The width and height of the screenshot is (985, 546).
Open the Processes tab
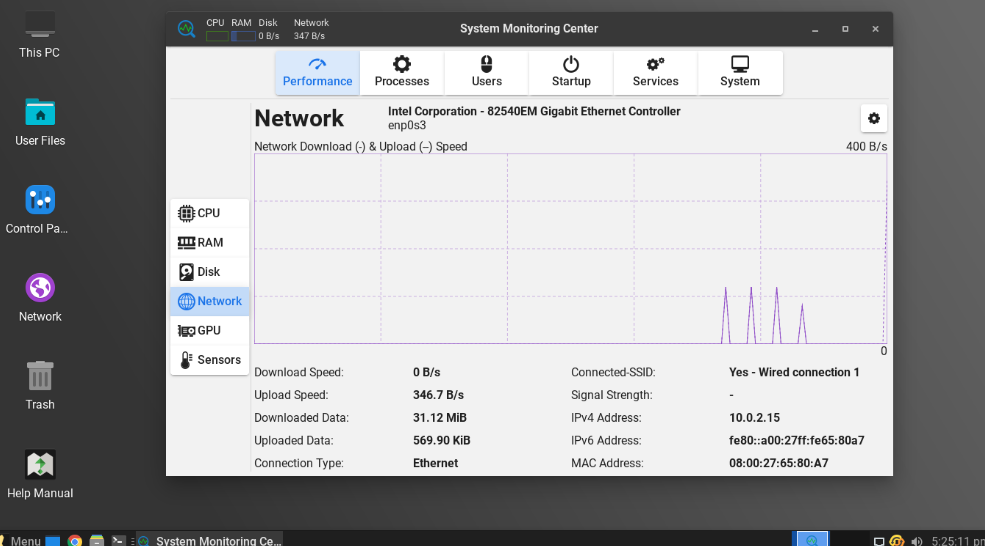pyautogui.click(x=401, y=73)
